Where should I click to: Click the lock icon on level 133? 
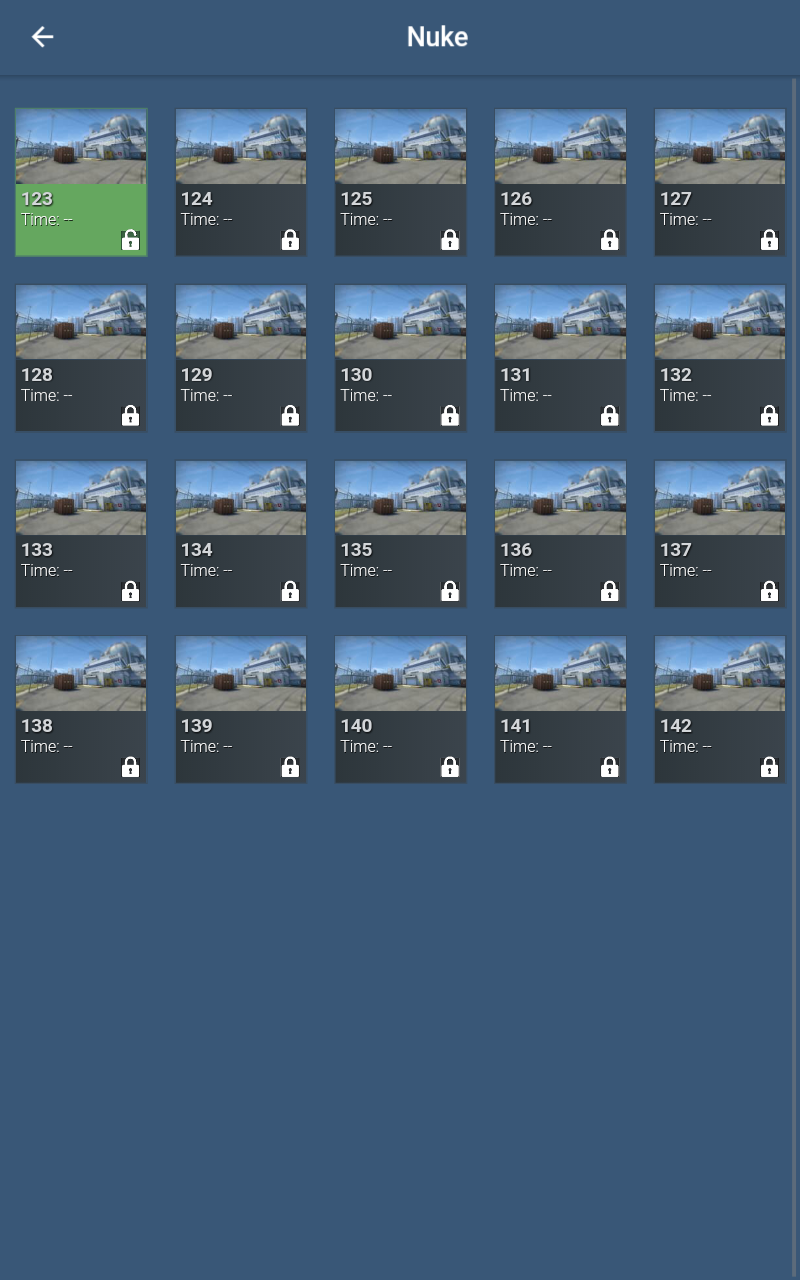[130, 591]
